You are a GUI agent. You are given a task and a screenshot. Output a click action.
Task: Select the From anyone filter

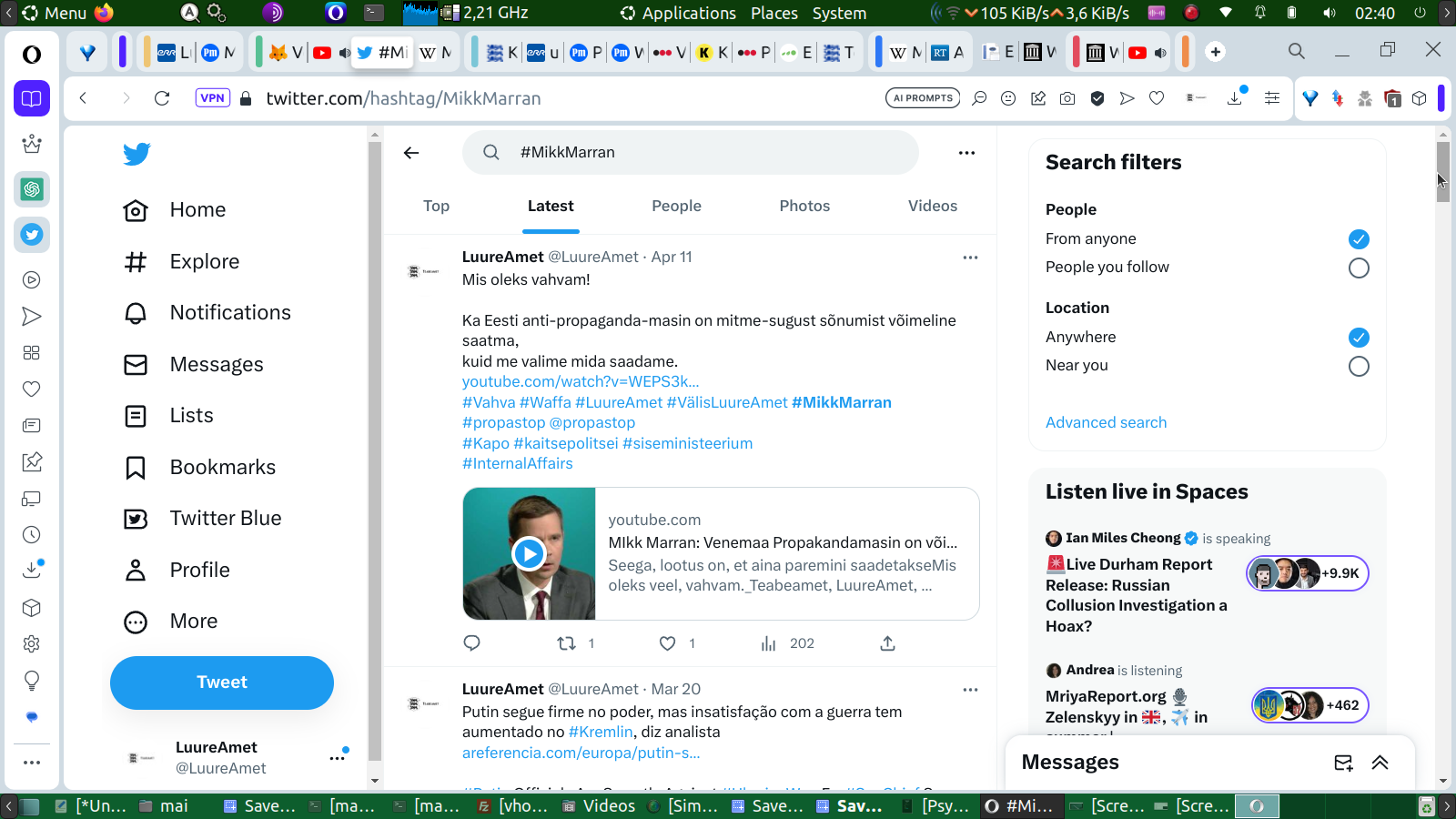[1359, 239]
